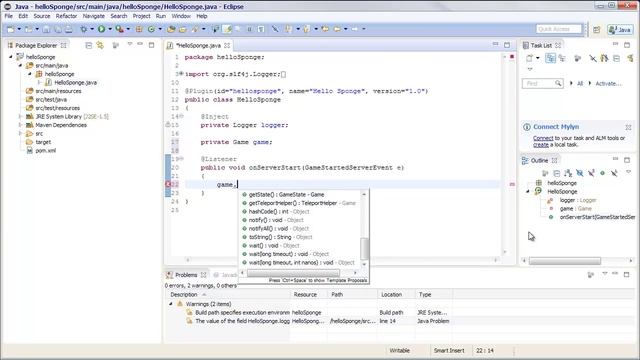This screenshot has height=360, width=640.
Task: Click the Run Last Tool external tools icon
Action: (119, 29)
